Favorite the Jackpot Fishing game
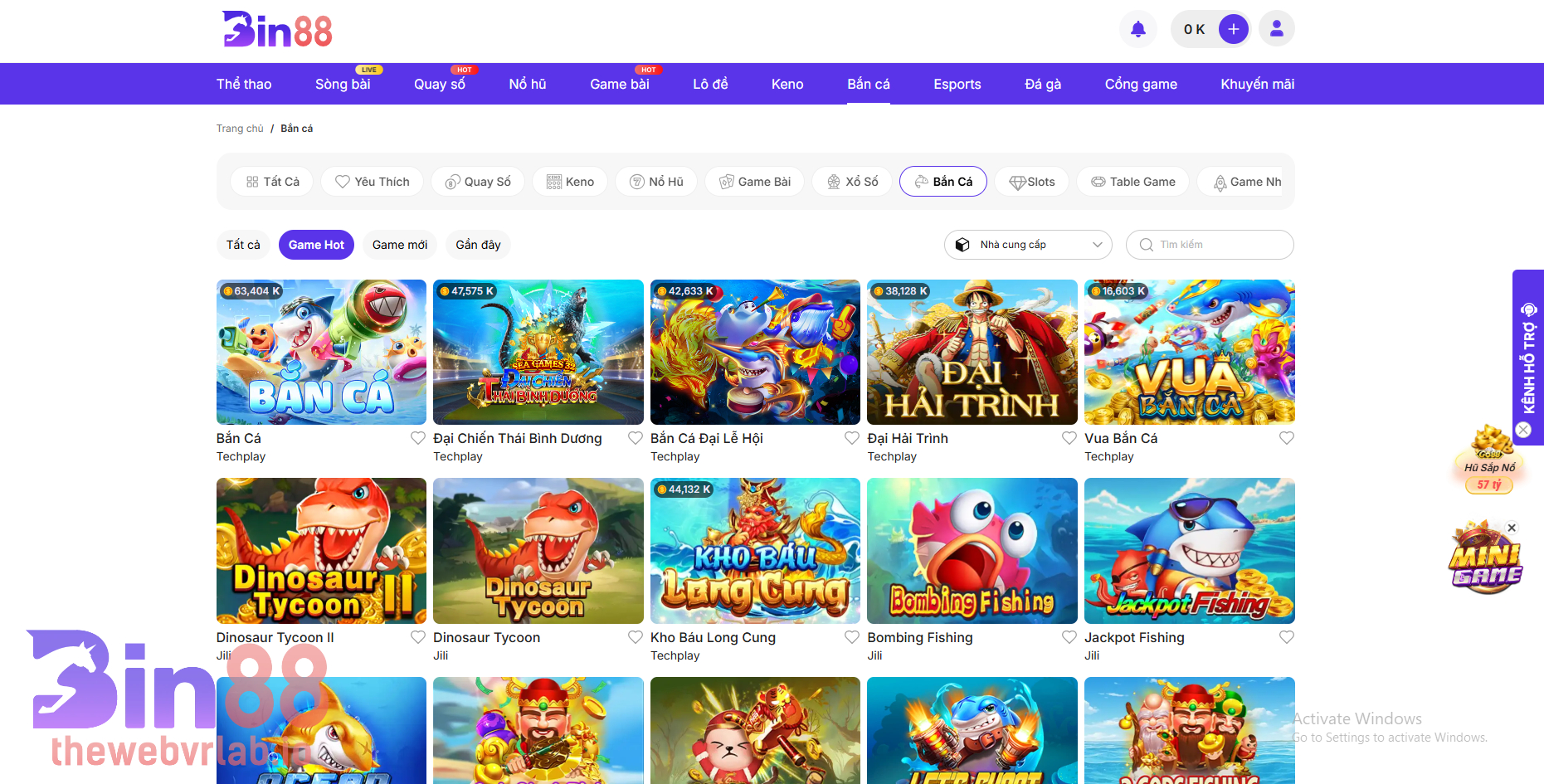The height and width of the screenshot is (784, 1544). click(x=1287, y=637)
